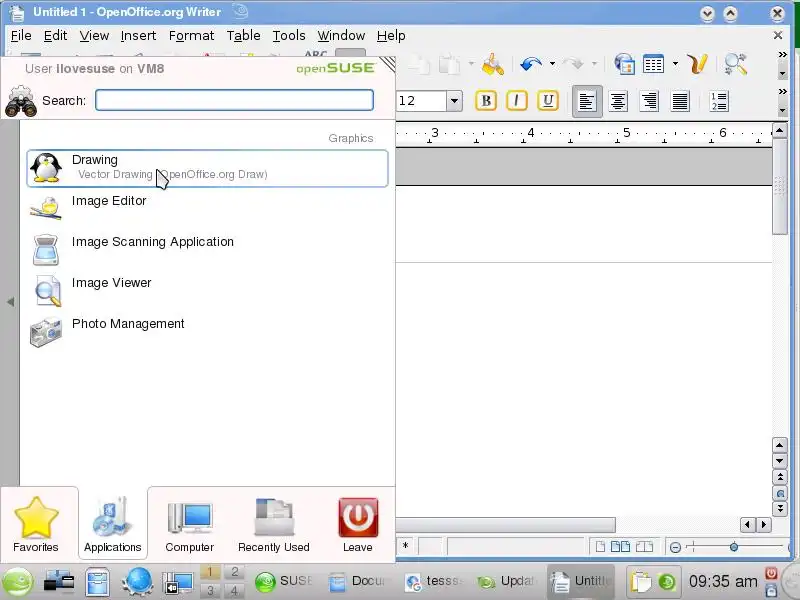The width and height of the screenshot is (800, 600).
Task: Click the zoom out minus button
Action: [x=675, y=547]
